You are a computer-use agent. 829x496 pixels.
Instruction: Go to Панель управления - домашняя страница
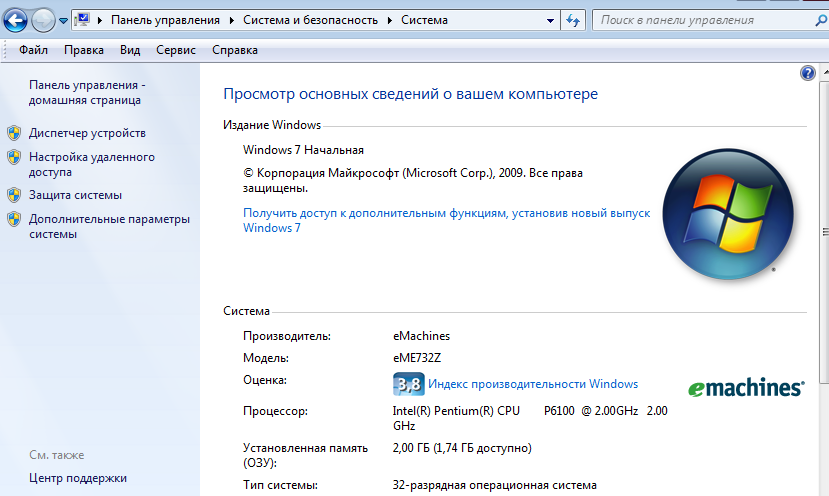(x=87, y=93)
